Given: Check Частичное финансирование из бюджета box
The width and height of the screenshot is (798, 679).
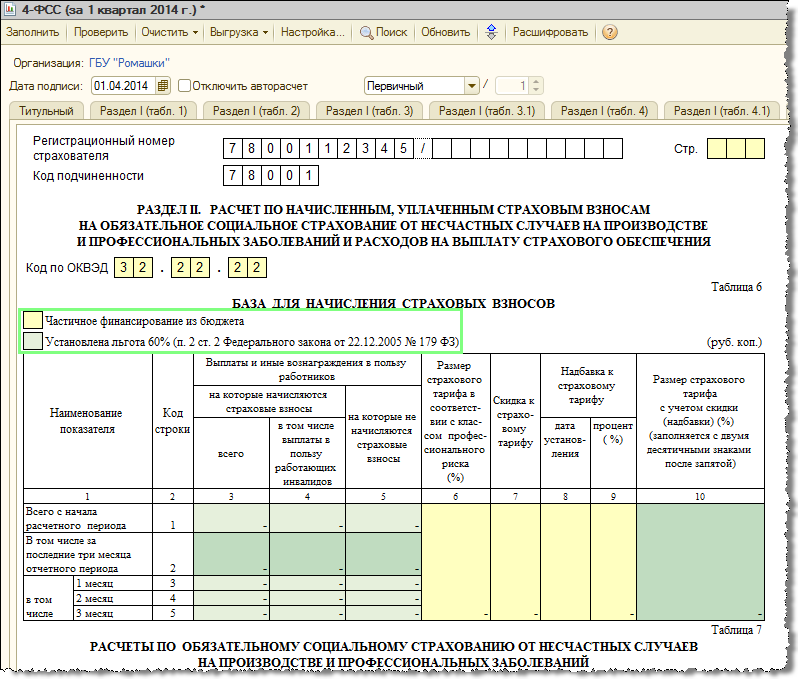Looking at the screenshot, I should pos(33,321).
